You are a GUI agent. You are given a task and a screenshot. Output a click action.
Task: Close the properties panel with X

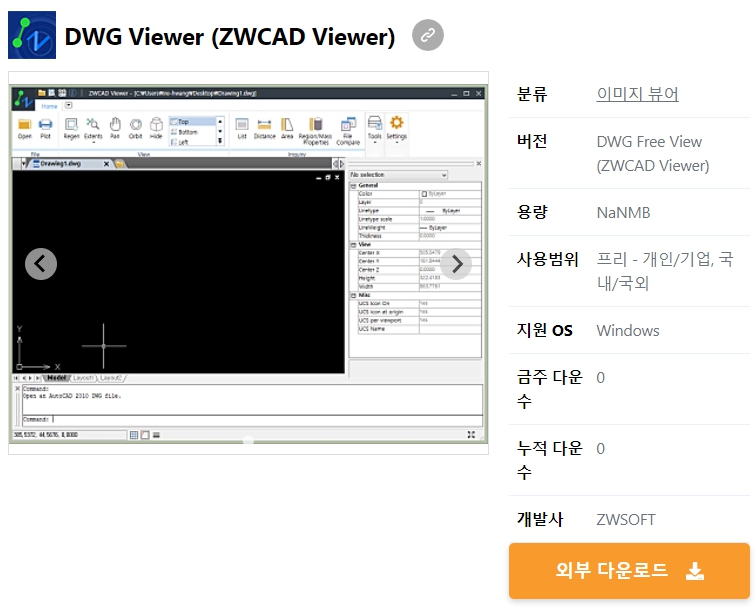coord(479,164)
